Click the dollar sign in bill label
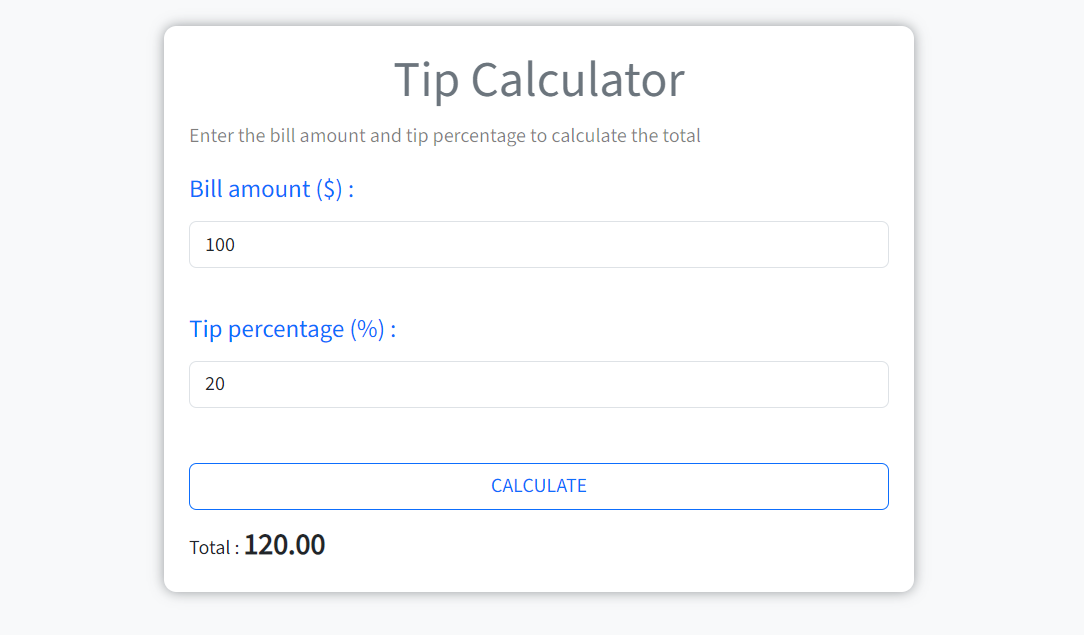The height and width of the screenshot is (635, 1084). [x=326, y=188]
